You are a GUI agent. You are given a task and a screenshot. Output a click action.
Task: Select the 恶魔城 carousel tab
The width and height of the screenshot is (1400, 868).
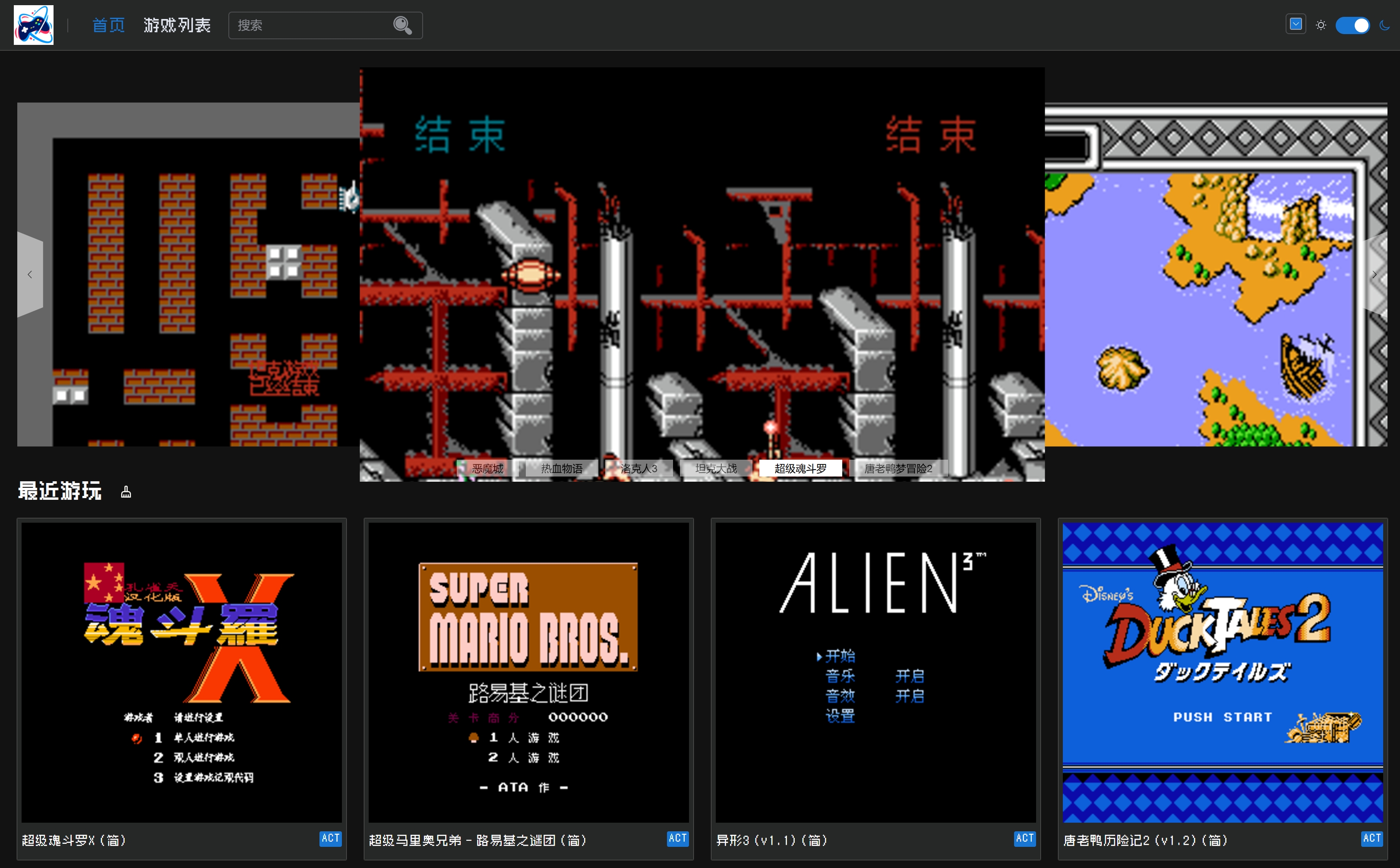tap(487, 468)
